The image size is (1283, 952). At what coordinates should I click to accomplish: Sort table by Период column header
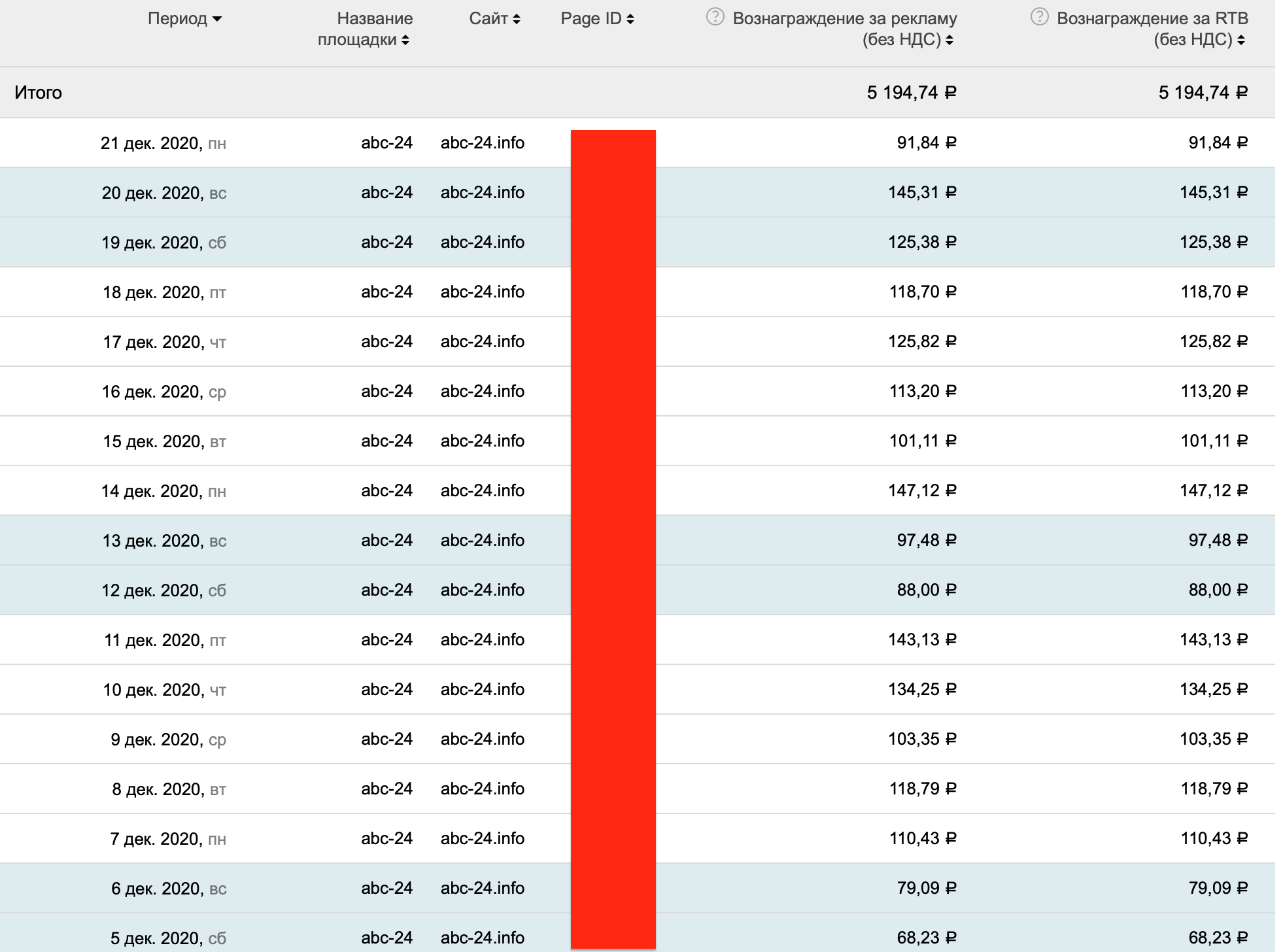point(177,18)
